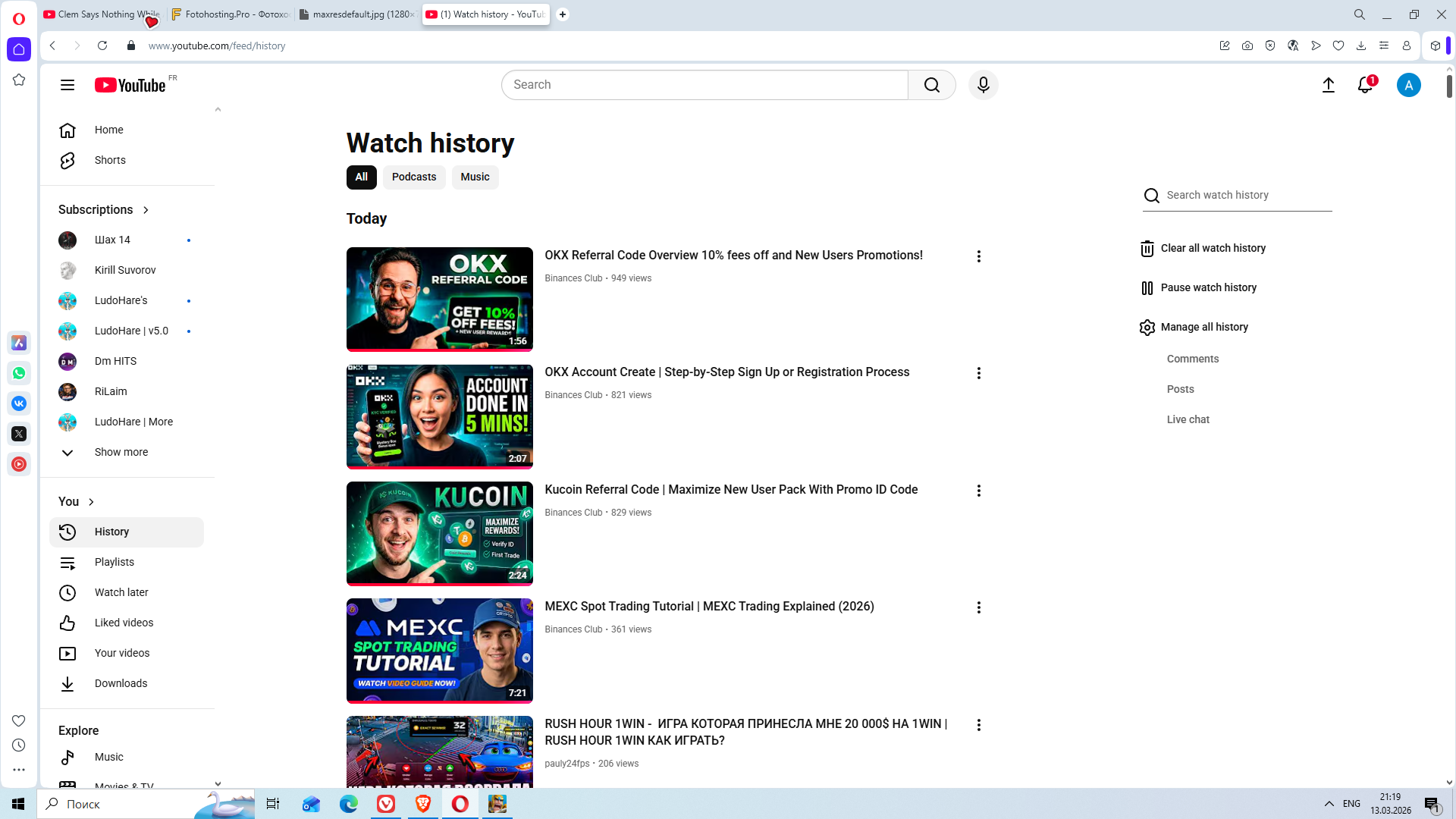
Task: Click the upload video arrow icon
Action: (1328, 85)
